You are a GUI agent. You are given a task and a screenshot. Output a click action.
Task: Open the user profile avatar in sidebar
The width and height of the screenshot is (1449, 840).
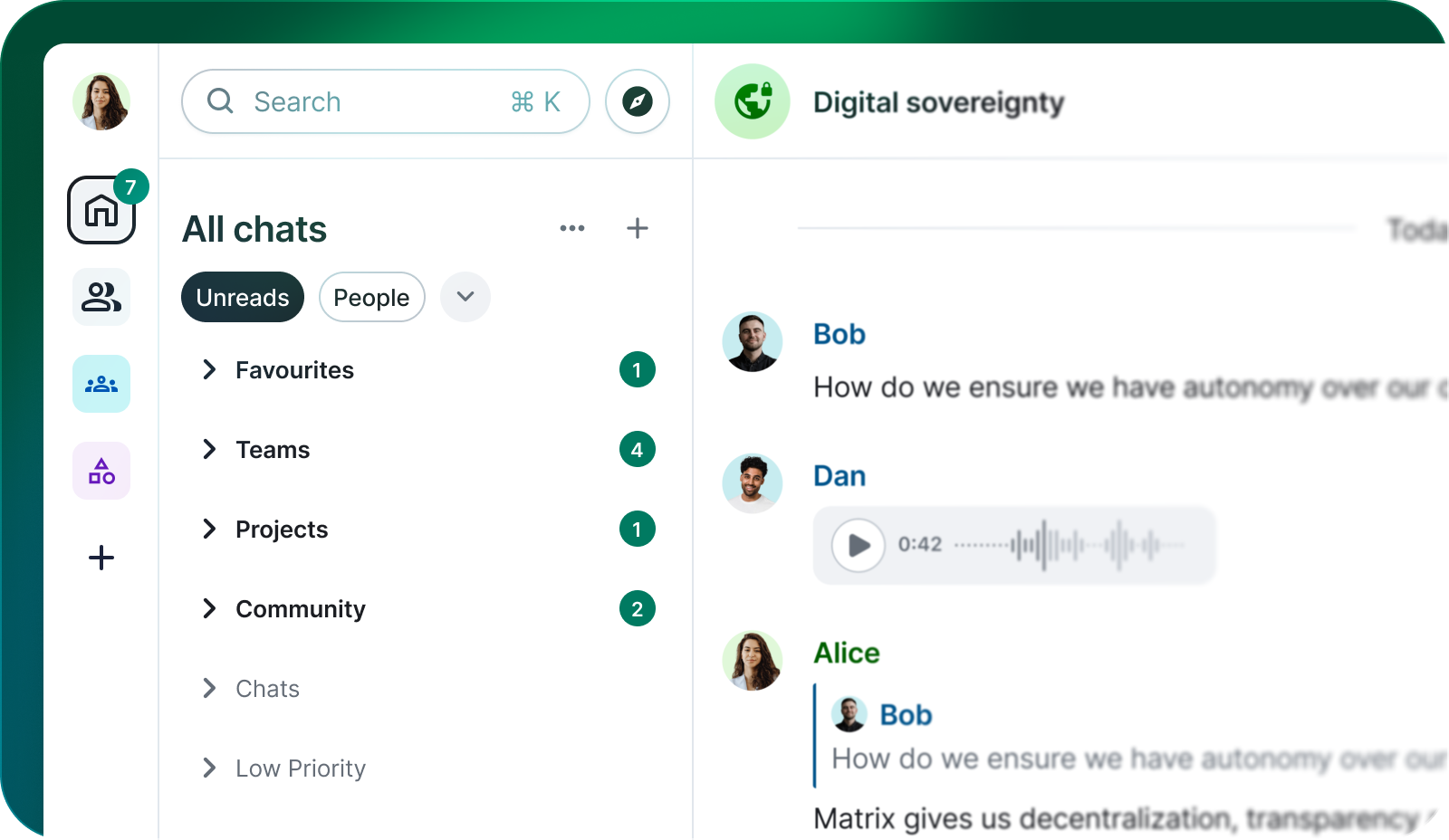pyautogui.click(x=101, y=101)
